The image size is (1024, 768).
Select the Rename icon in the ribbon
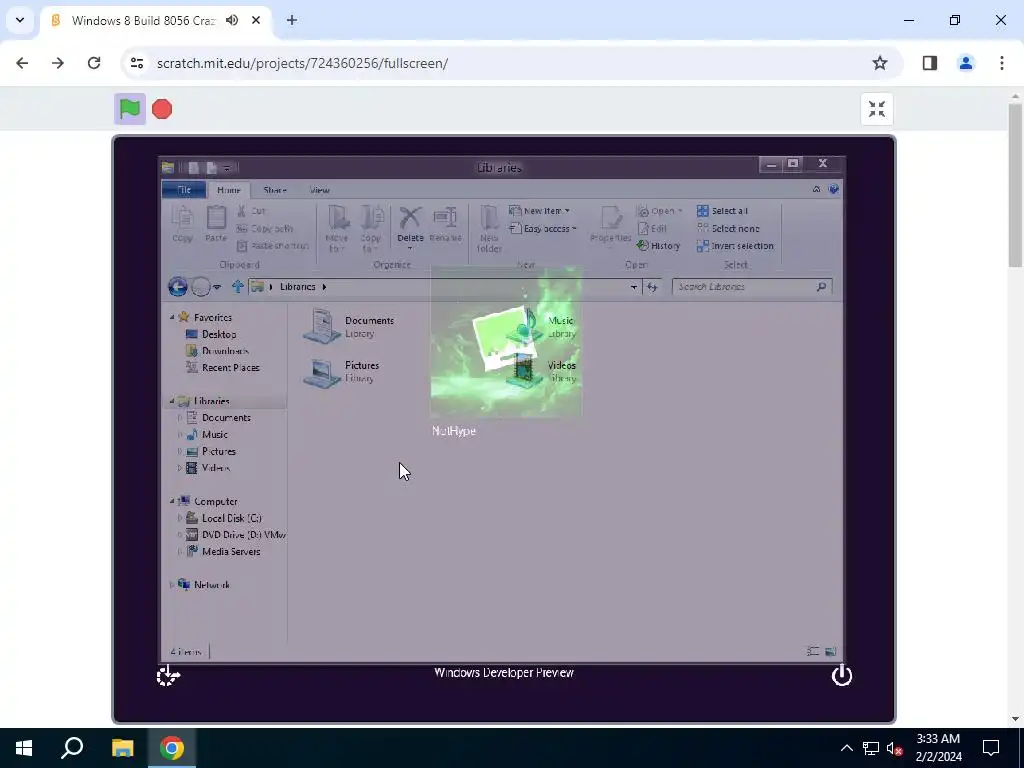pos(445,224)
